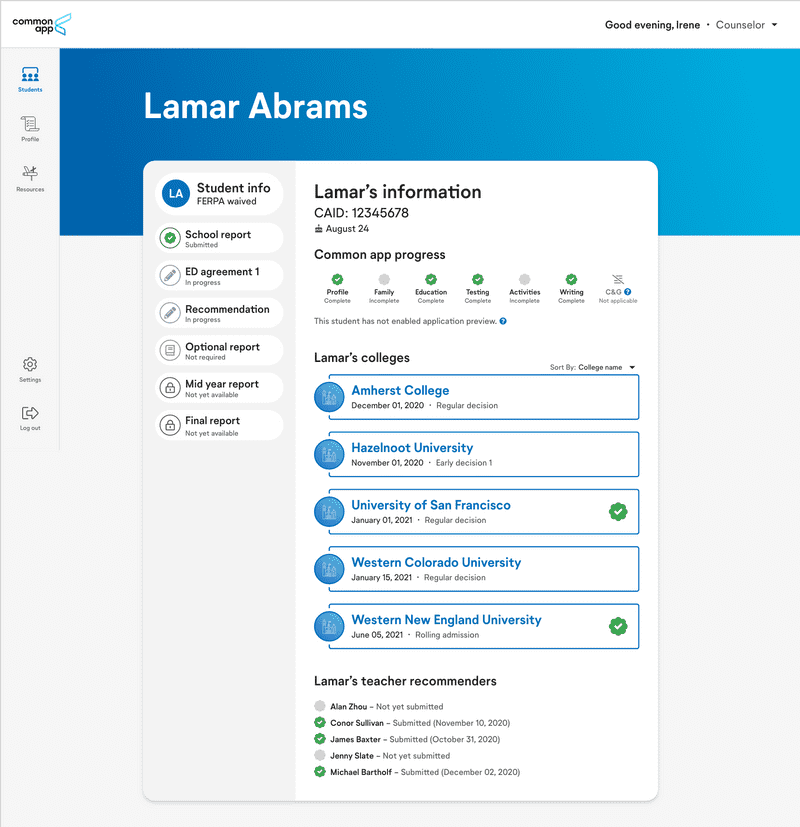
Task: Select the Mid year report section
Action: (219, 387)
